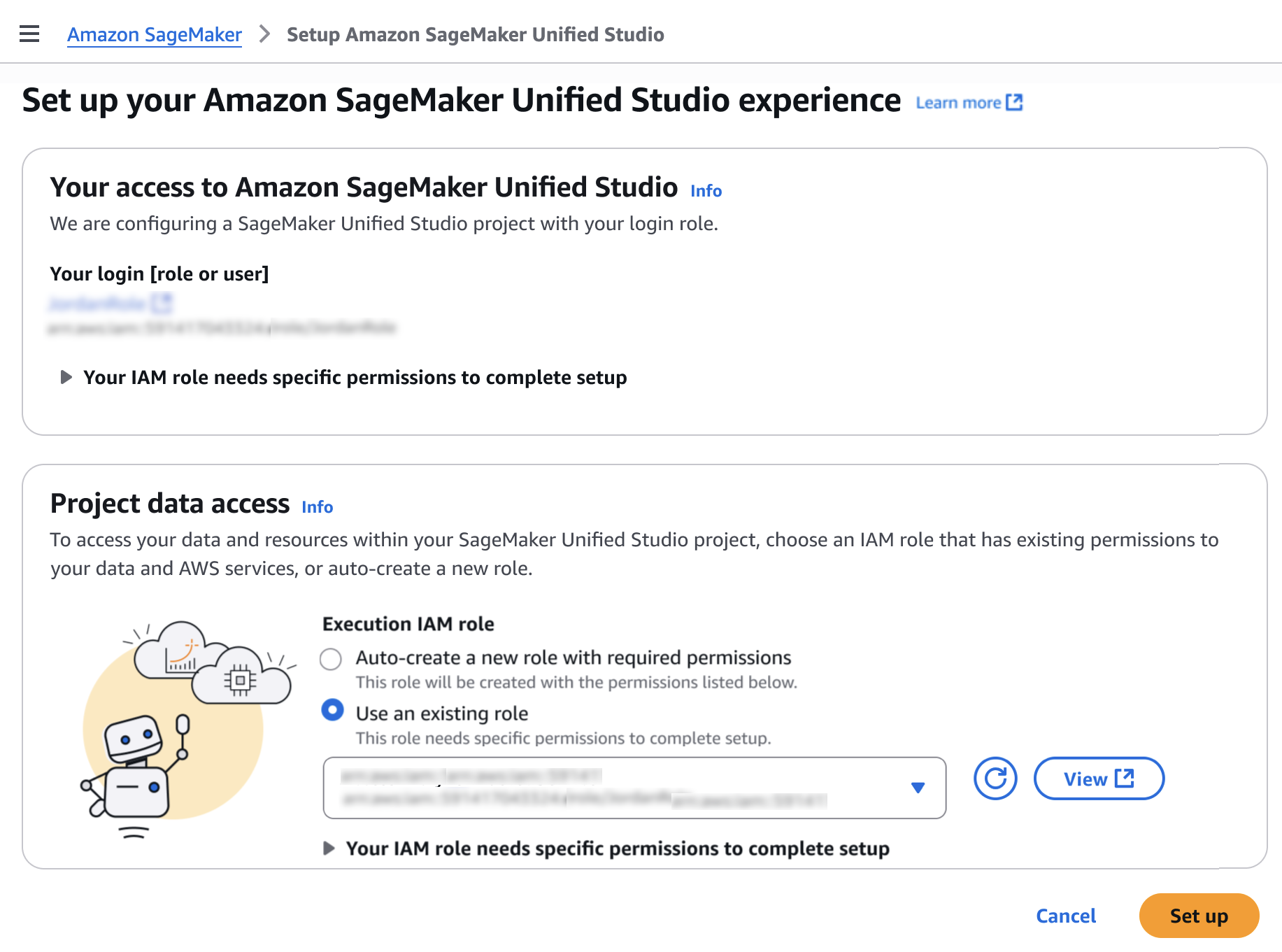This screenshot has width=1282, height=952.
Task: Expand IAM role permissions under Execution IAM role
Action: (x=329, y=848)
